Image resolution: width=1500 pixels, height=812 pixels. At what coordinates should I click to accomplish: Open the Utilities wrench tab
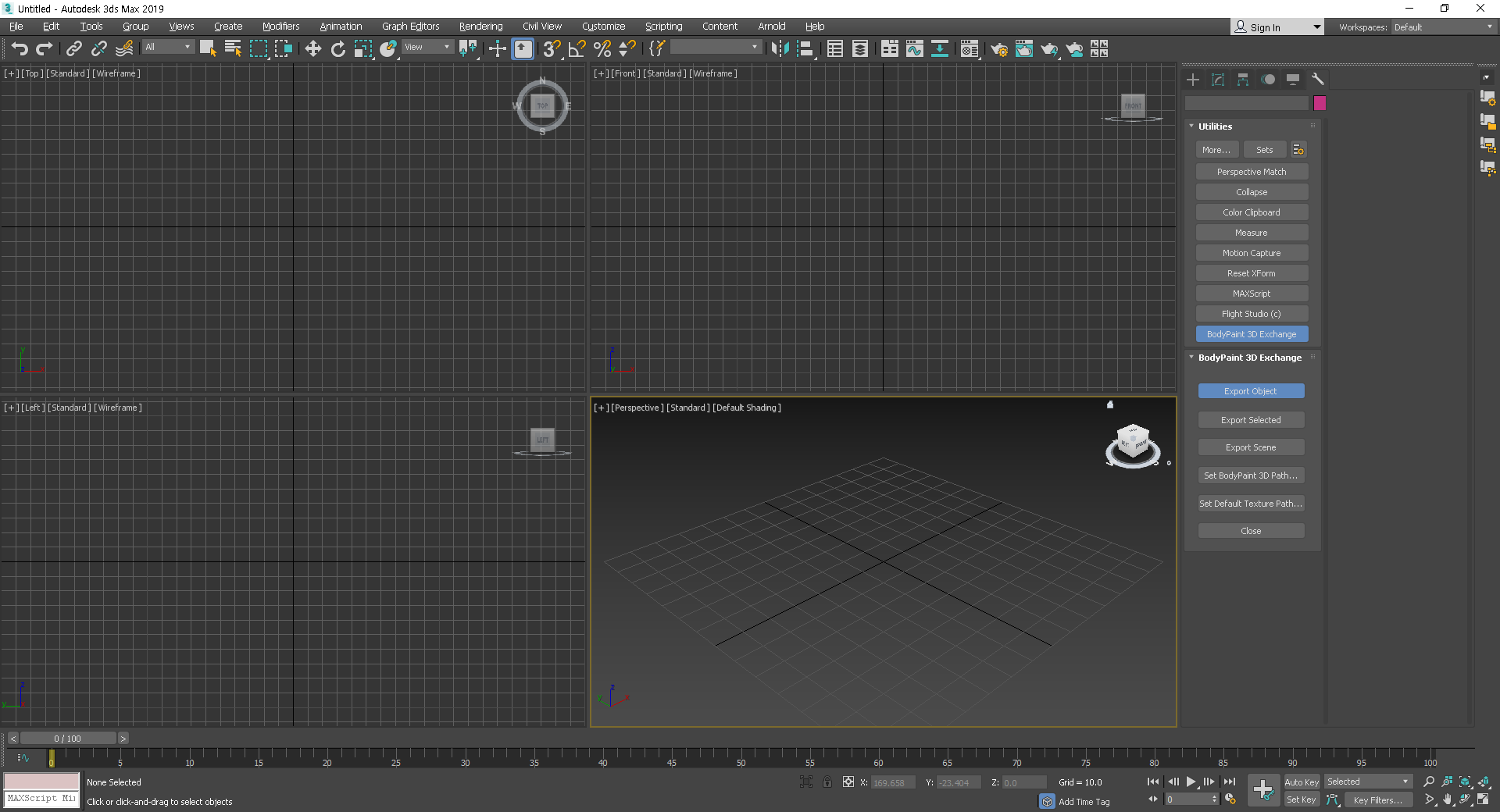(x=1318, y=79)
